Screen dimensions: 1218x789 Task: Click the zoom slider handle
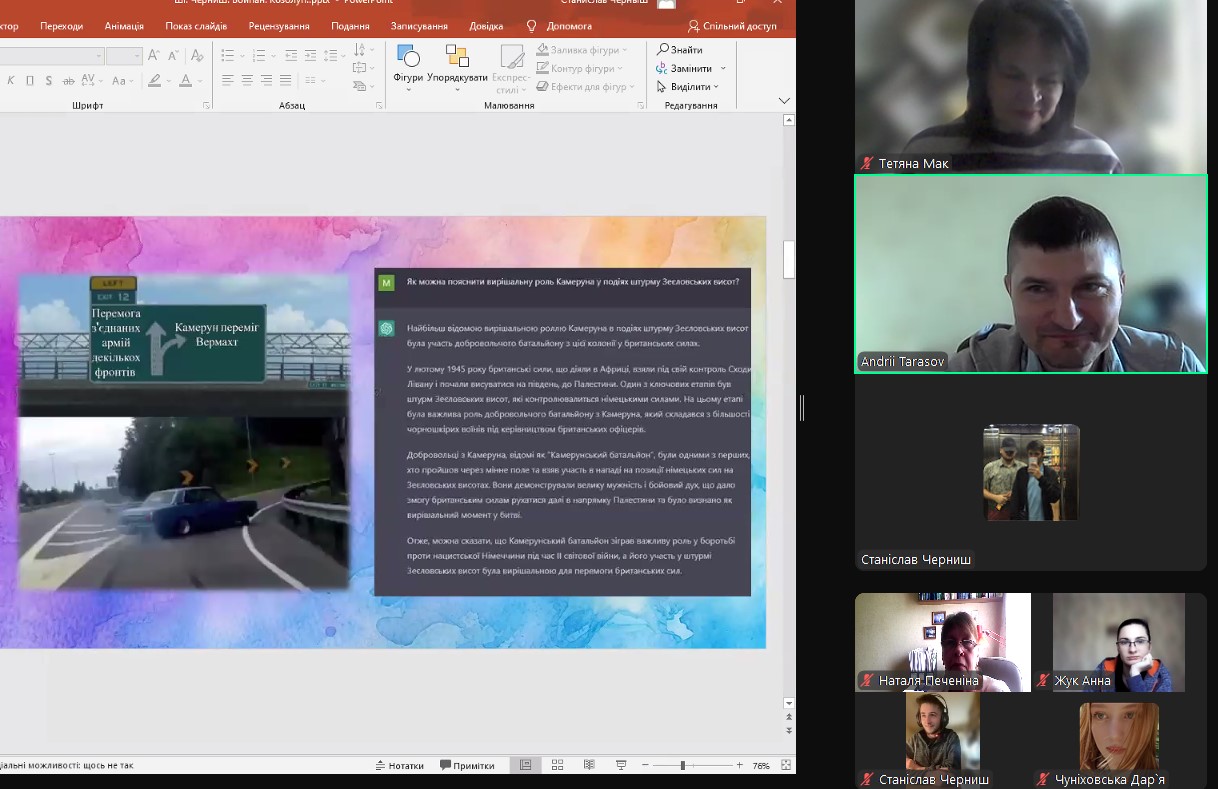coord(682,765)
